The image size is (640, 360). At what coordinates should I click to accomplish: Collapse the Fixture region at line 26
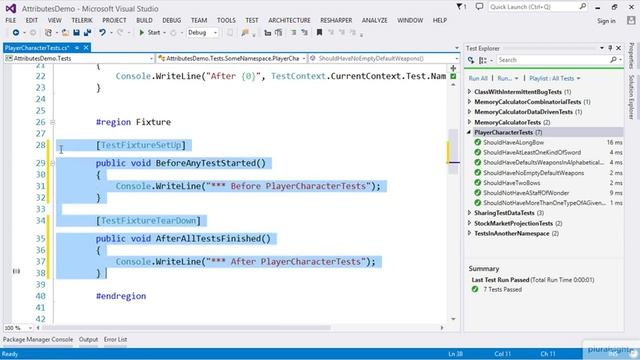52,122
